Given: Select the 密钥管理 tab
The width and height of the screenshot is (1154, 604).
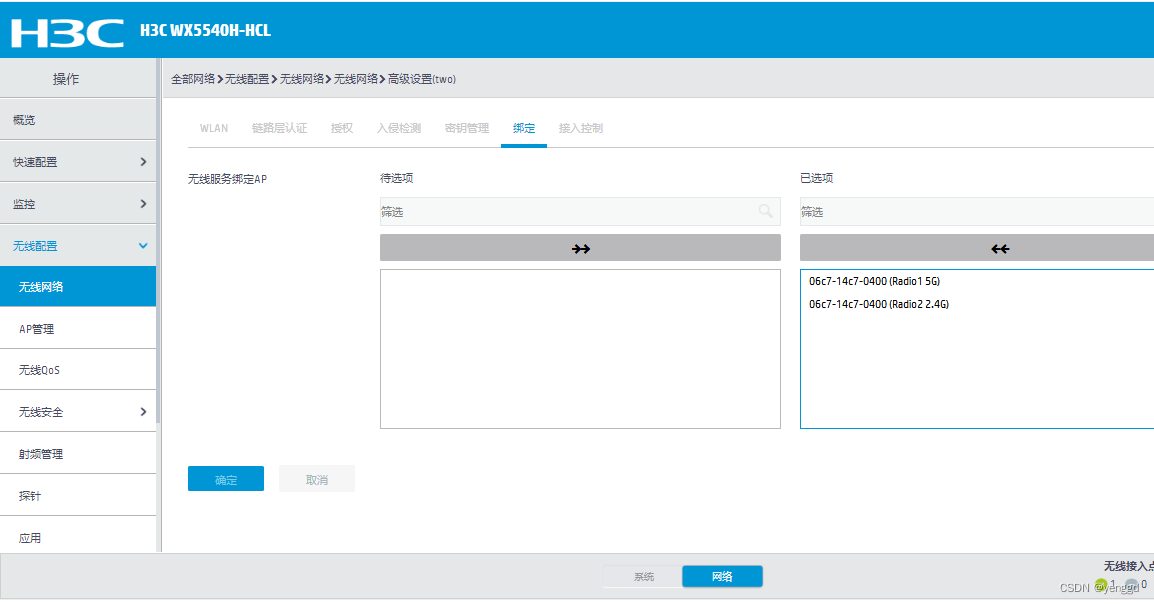Looking at the screenshot, I should tap(464, 127).
